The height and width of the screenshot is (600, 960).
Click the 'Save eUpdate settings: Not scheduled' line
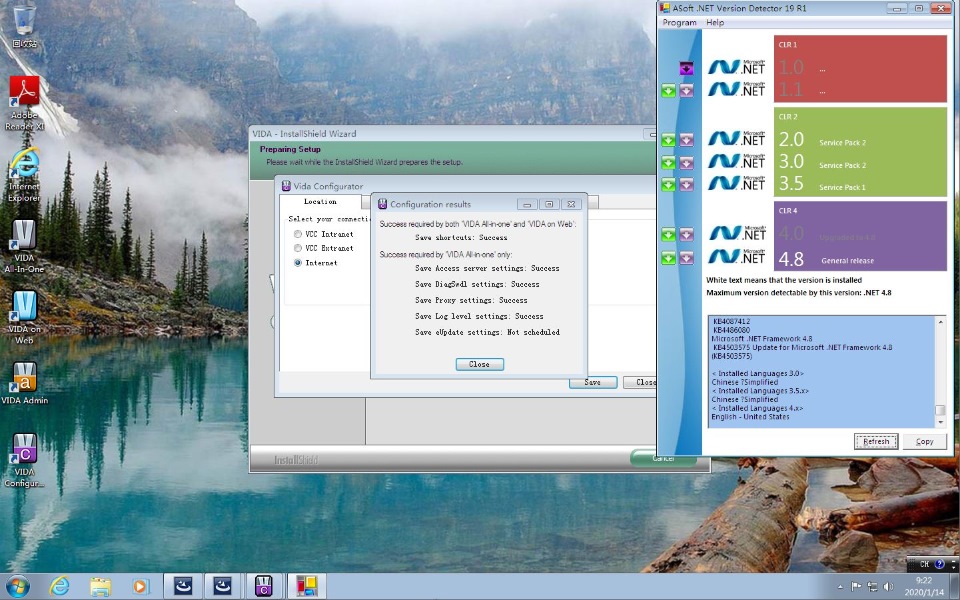[487, 332]
